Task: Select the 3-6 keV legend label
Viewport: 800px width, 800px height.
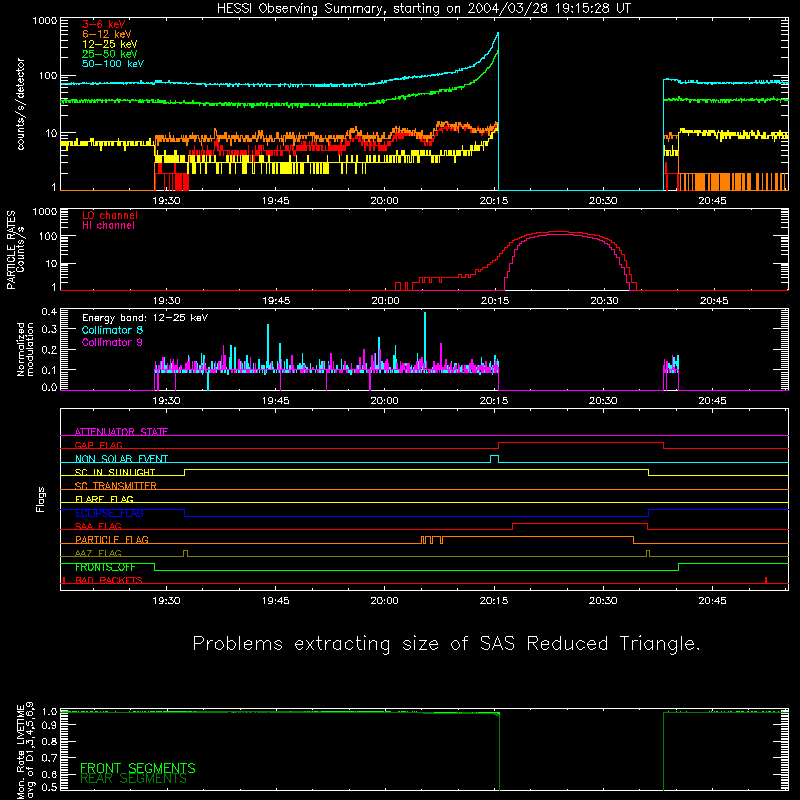Action: click(104, 24)
